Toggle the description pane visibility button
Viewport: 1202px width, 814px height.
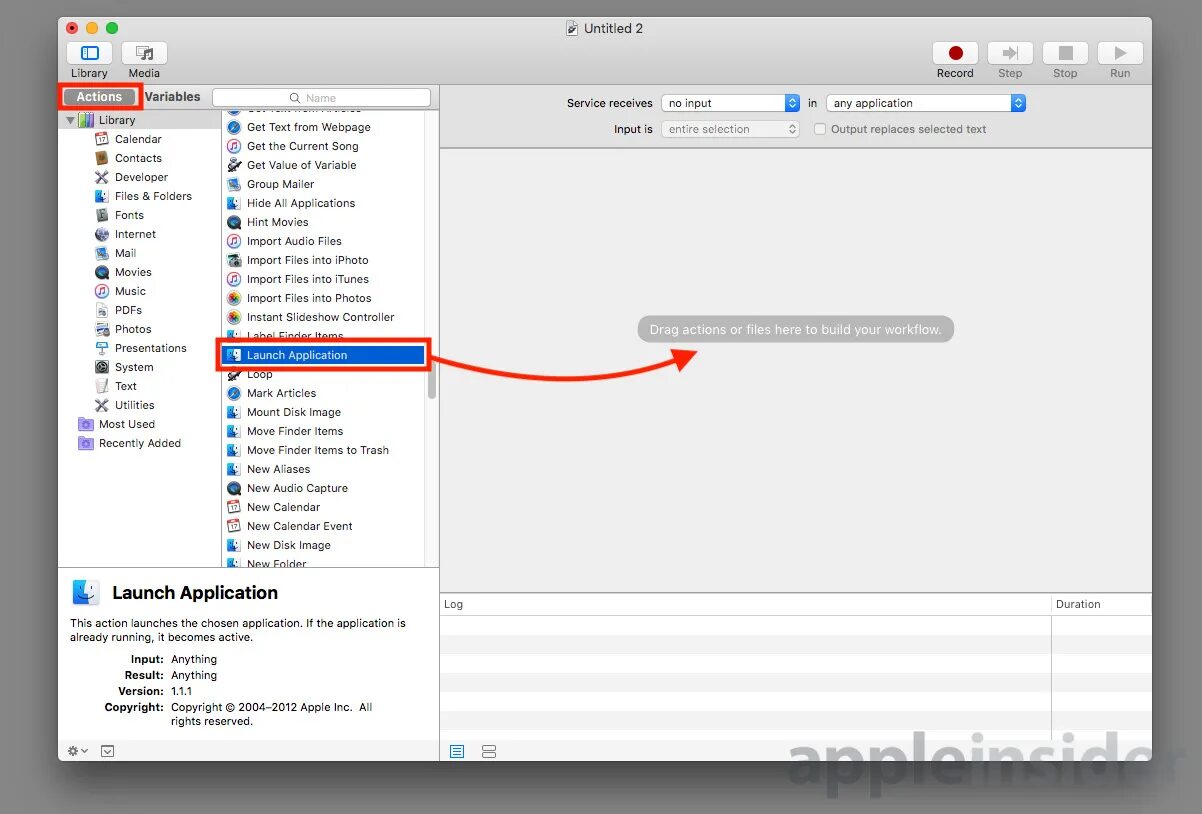[x=108, y=751]
